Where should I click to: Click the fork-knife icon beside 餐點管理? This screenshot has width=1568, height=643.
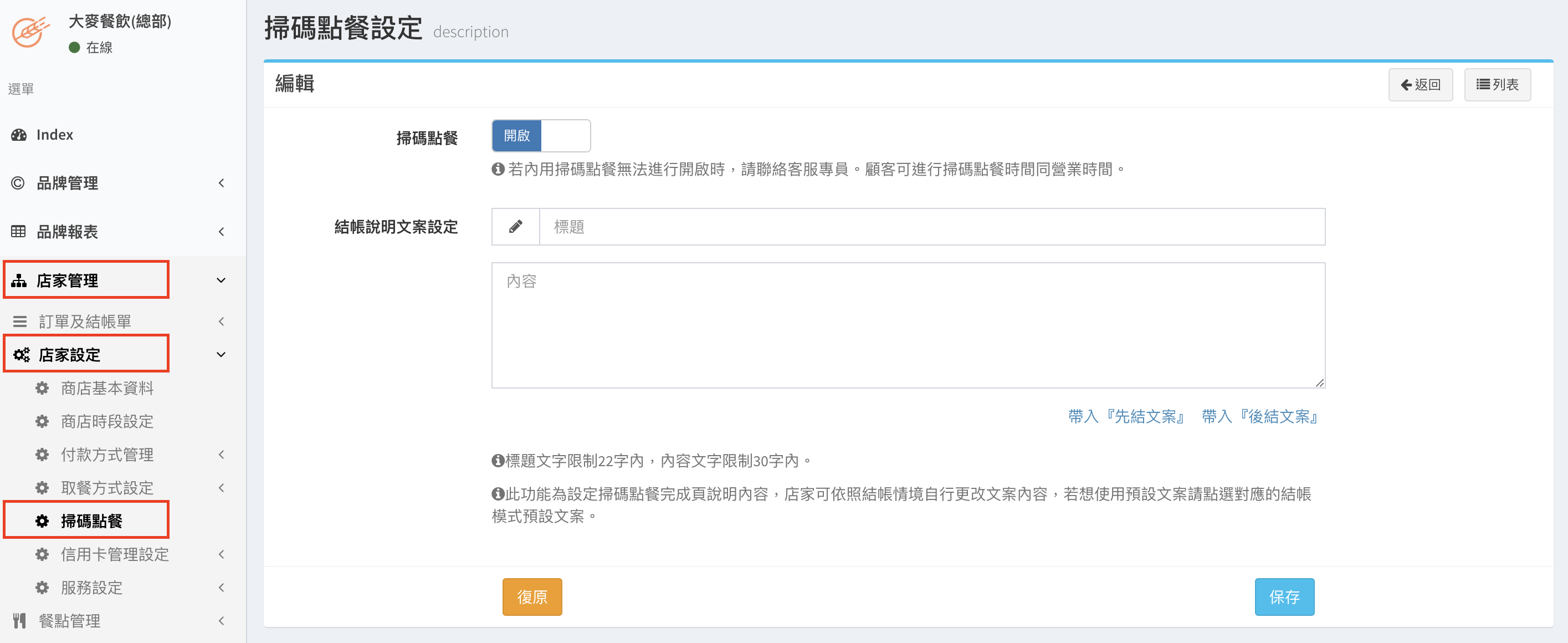click(x=19, y=620)
